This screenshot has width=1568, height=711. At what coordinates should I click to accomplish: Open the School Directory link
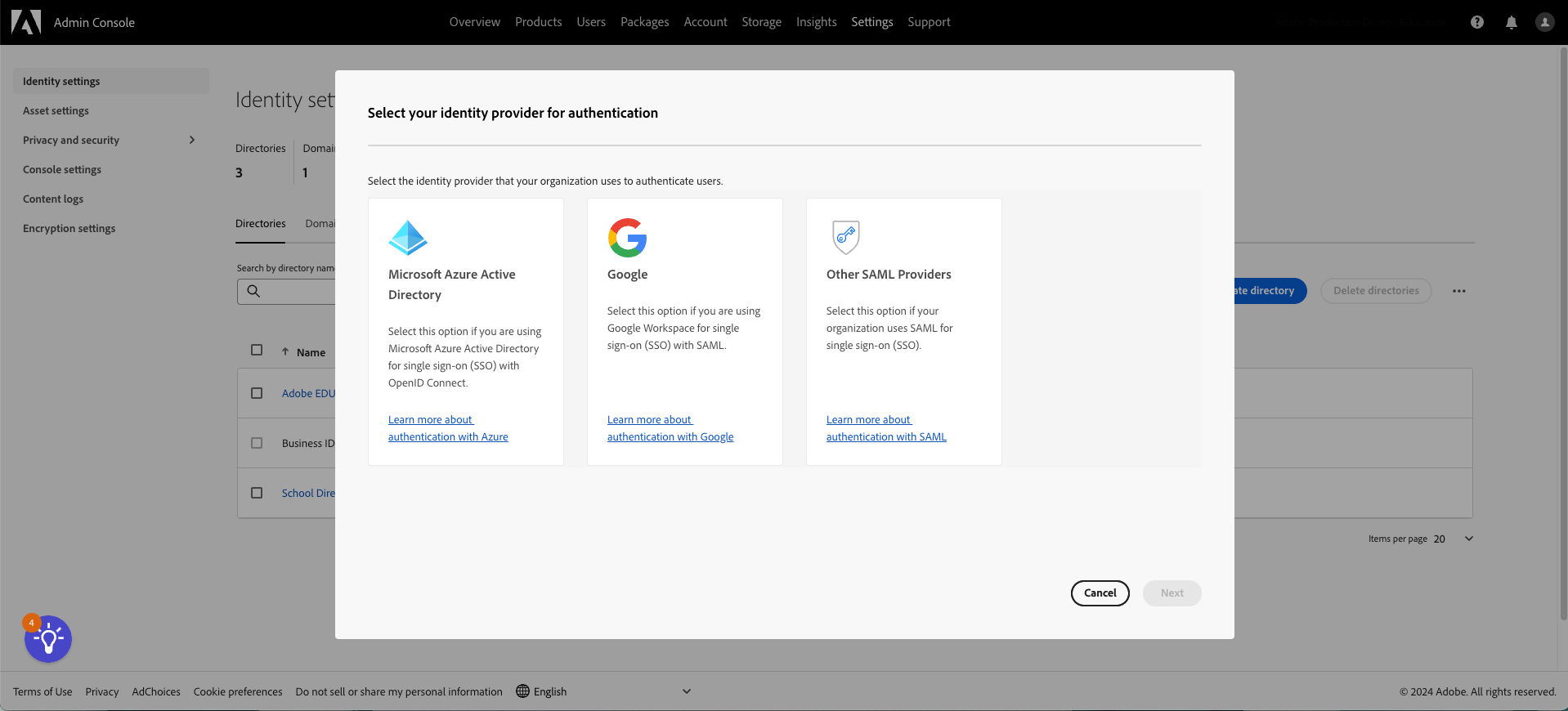tap(308, 493)
